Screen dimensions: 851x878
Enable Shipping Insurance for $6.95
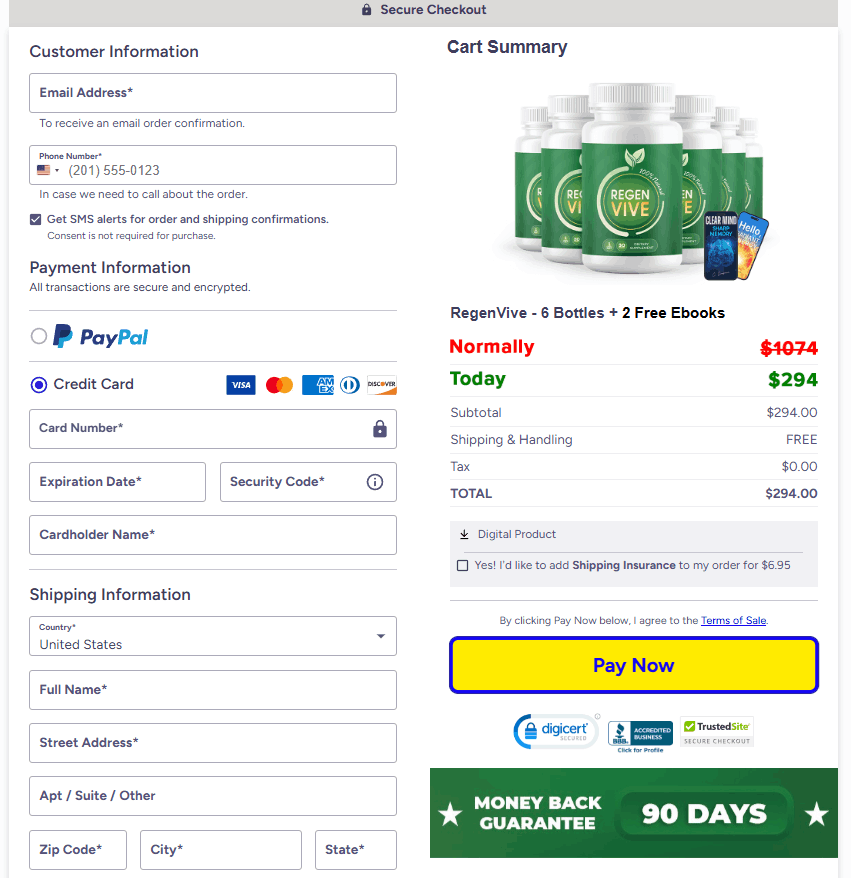(x=462, y=566)
